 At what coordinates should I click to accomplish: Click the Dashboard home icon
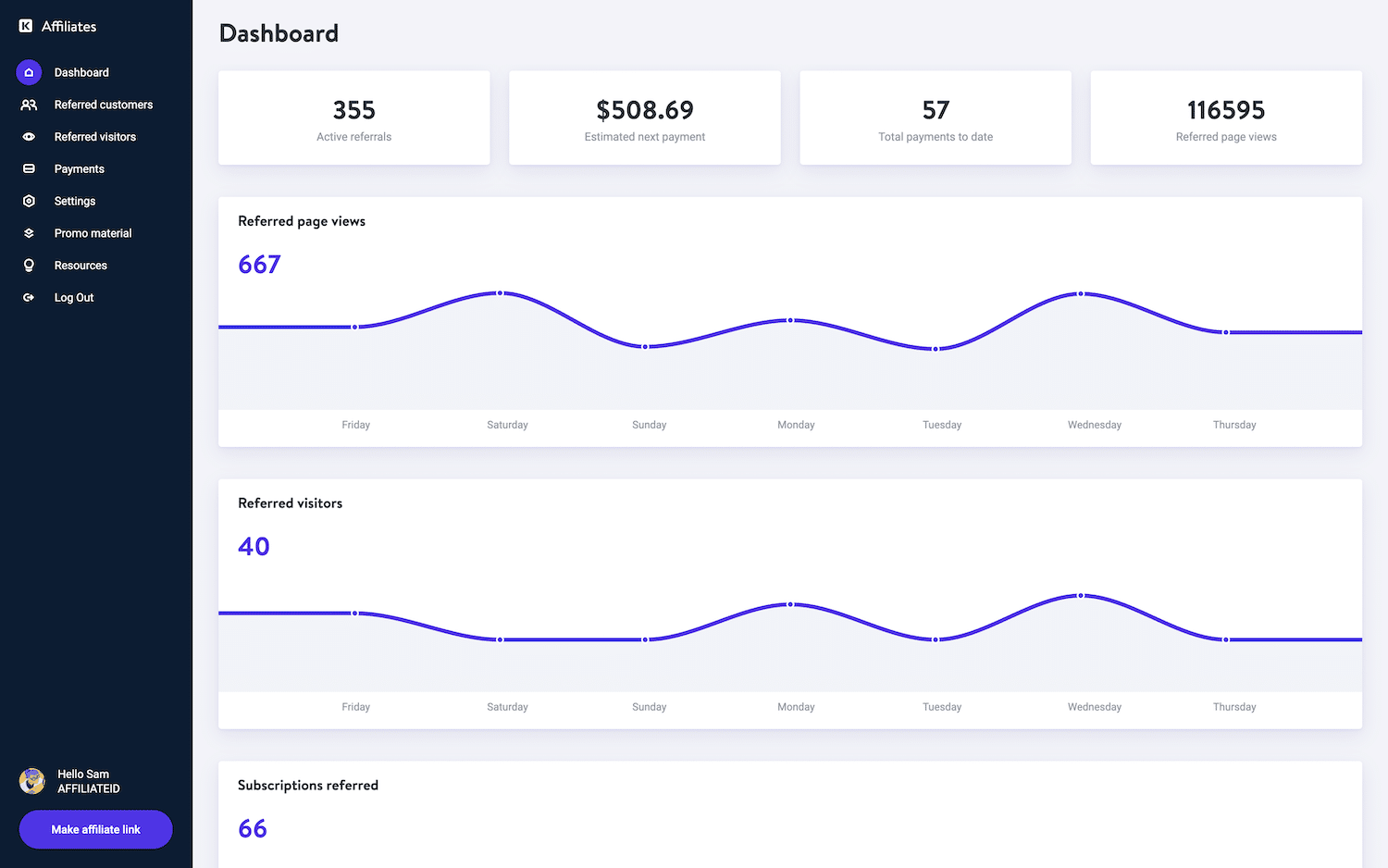click(29, 72)
